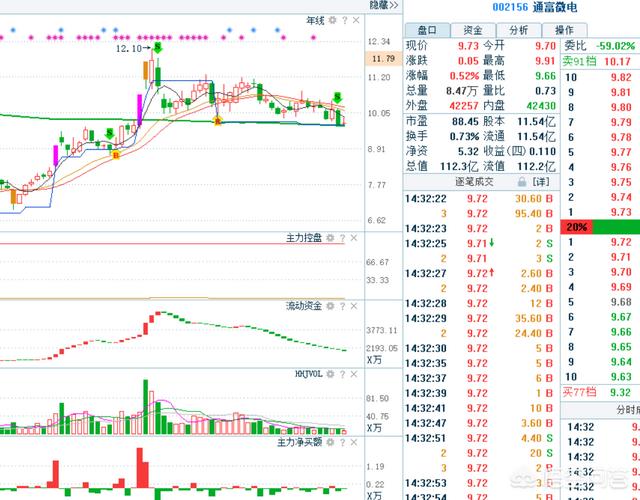Click help question mark on 年线 panel

tap(343, 20)
